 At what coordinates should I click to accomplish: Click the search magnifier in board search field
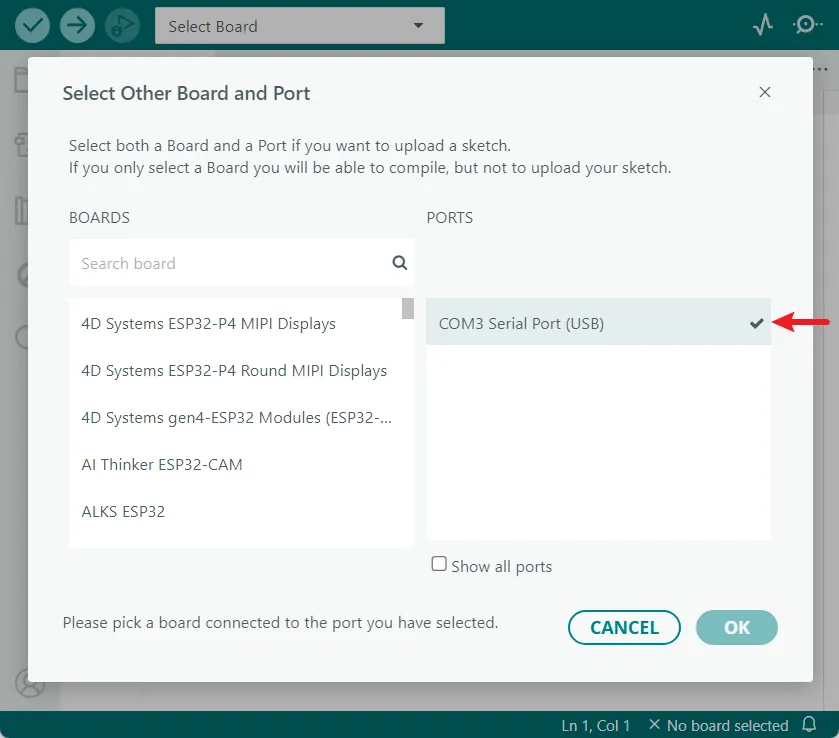pos(399,262)
